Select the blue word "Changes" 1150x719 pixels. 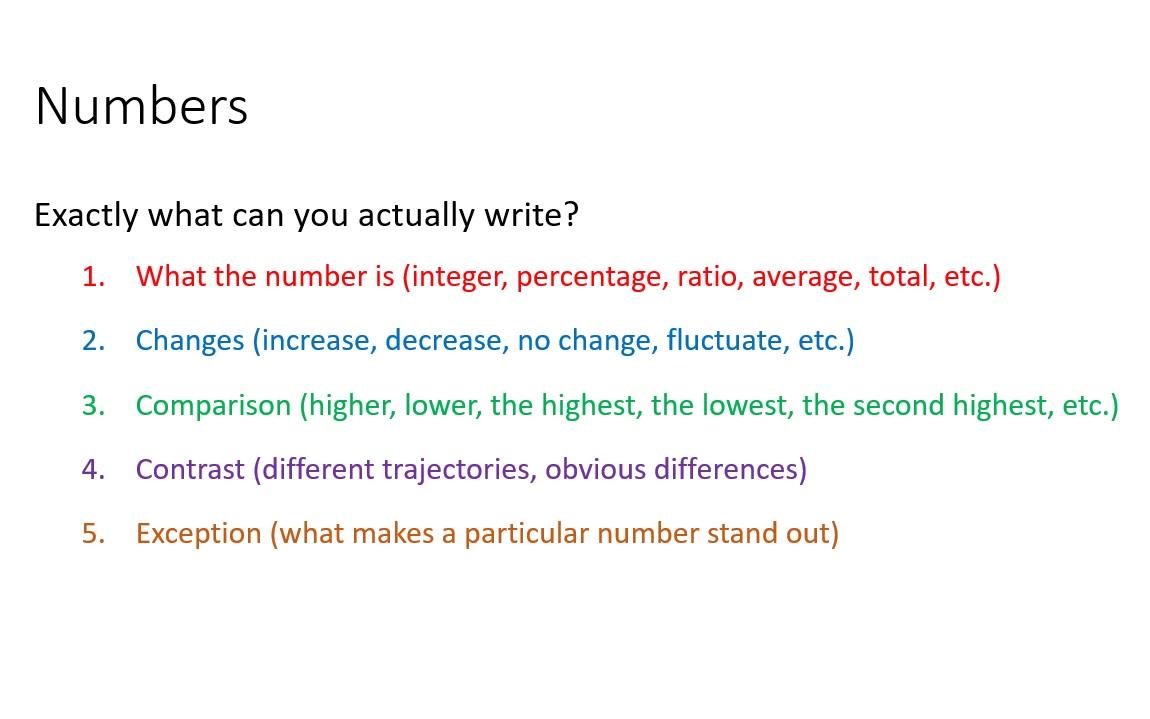(190, 341)
